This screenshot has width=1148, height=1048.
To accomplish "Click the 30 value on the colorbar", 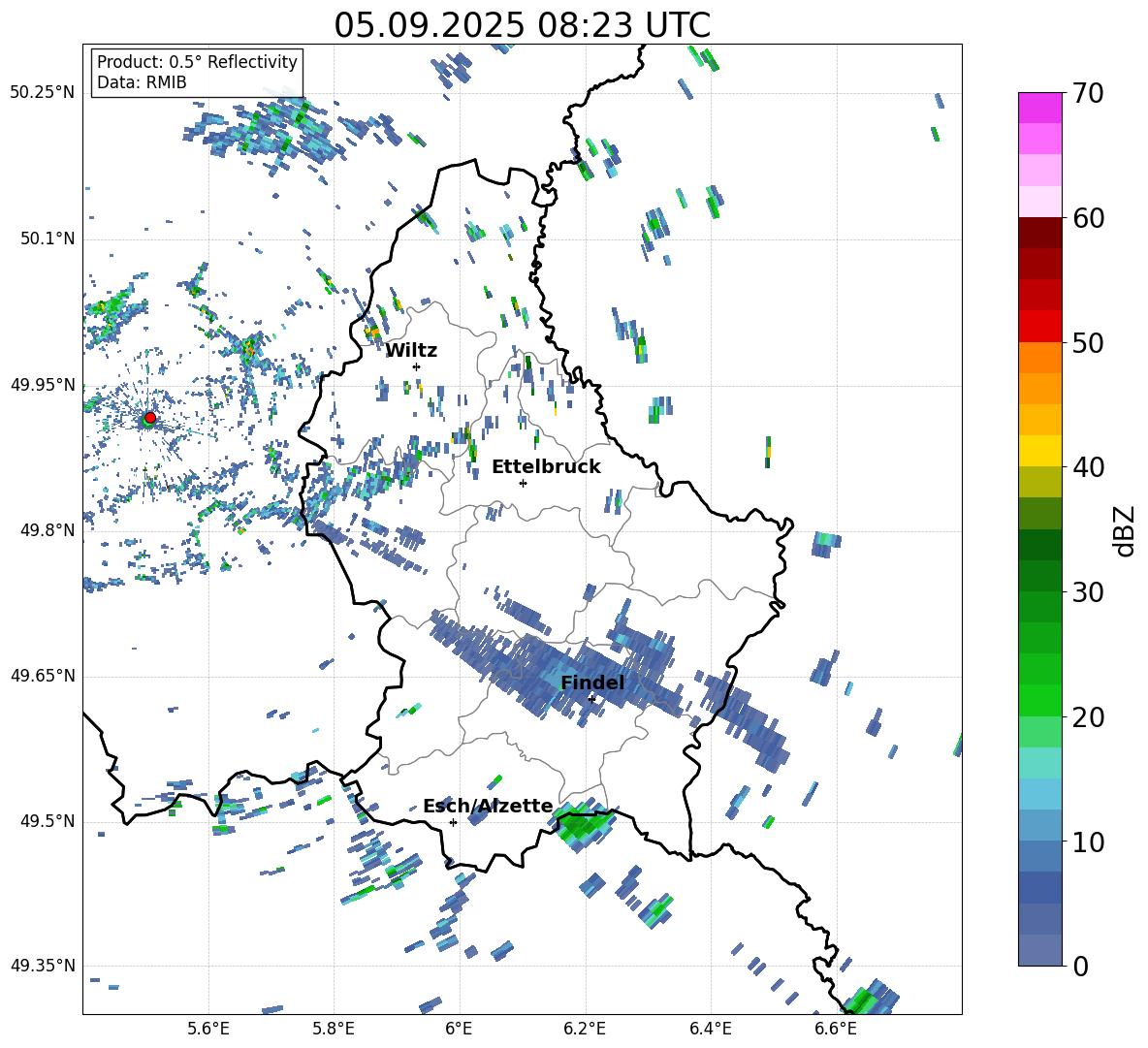I will 1088,592.
